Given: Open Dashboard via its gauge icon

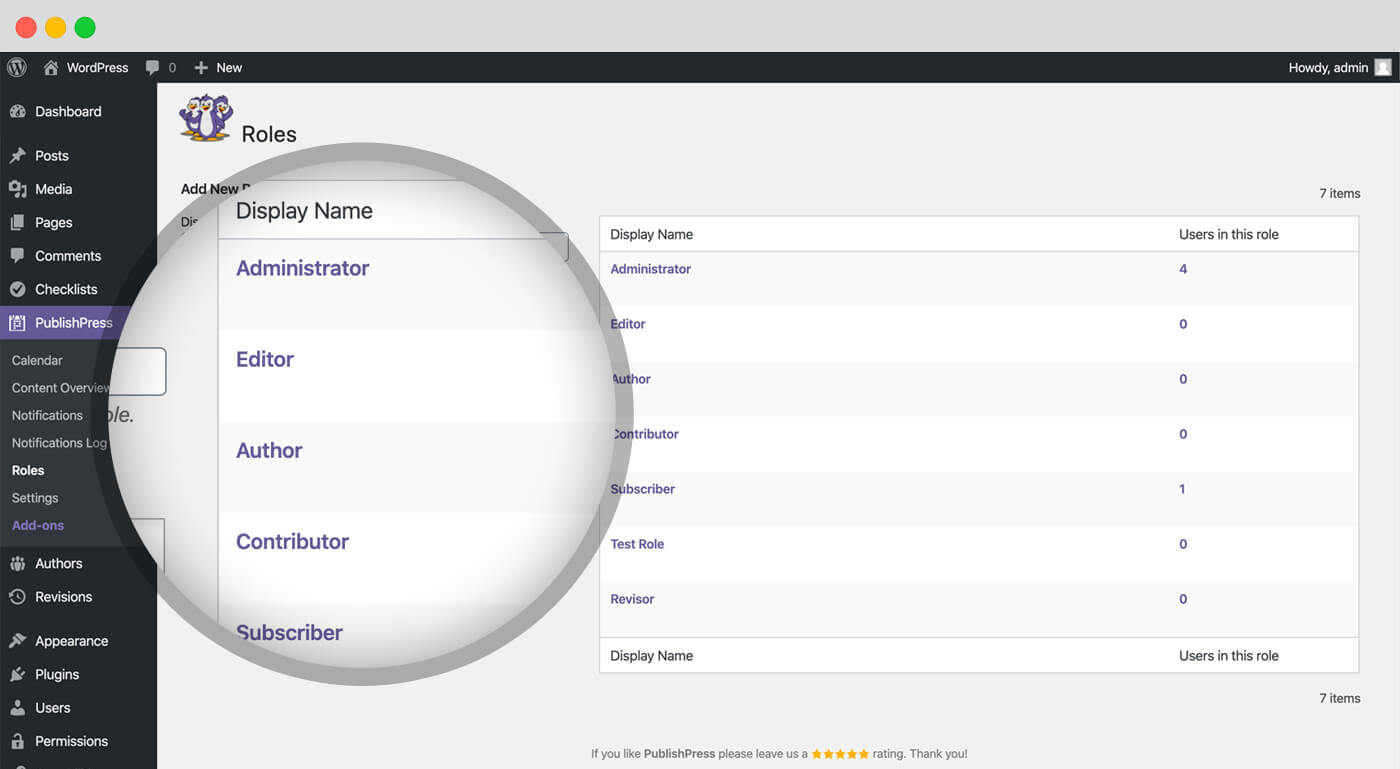Looking at the screenshot, I should click(17, 111).
